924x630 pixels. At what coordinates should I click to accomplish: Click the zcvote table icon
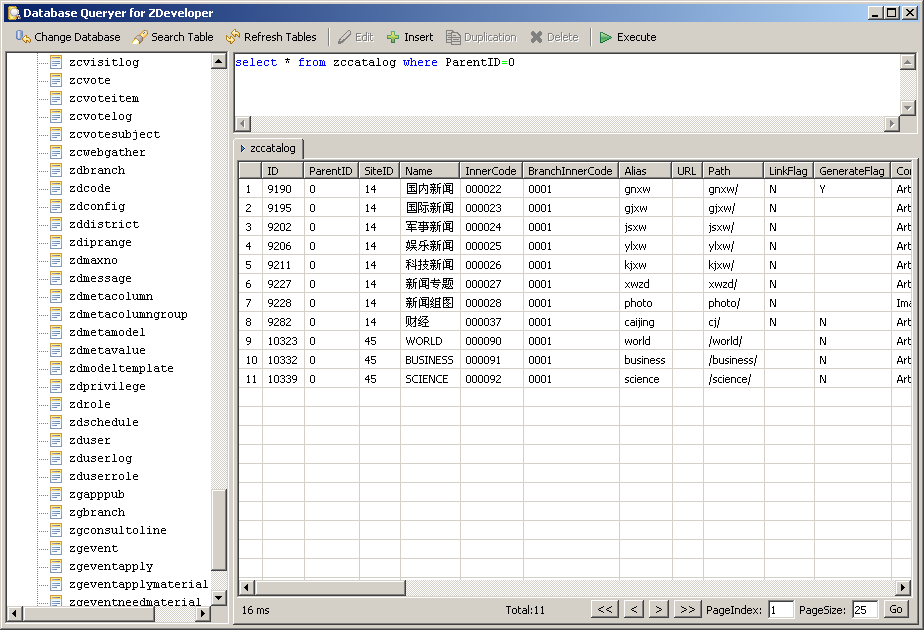click(56, 80)
